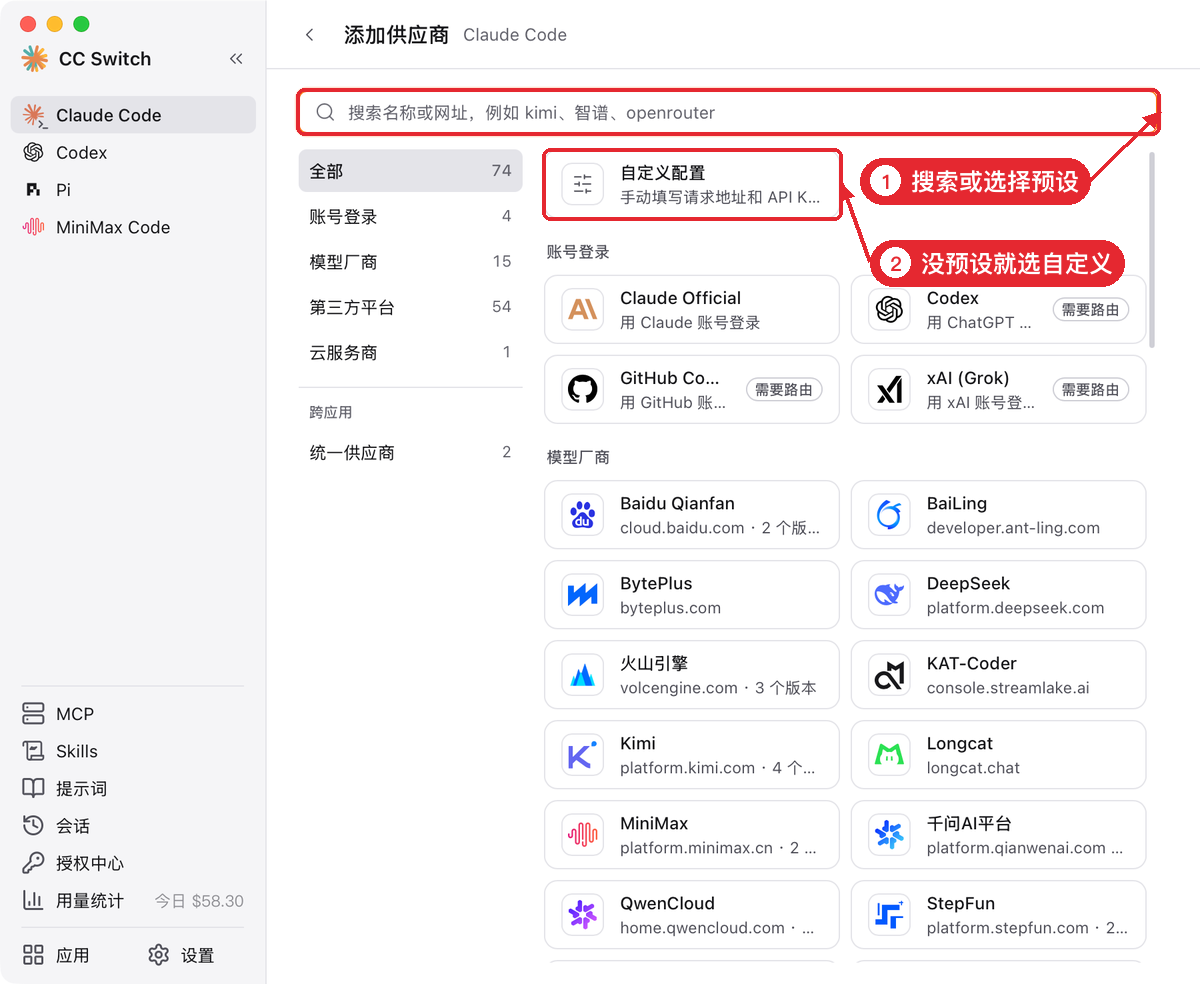
Task: Click developer.ant-ling.com text
Action: 1013,528
